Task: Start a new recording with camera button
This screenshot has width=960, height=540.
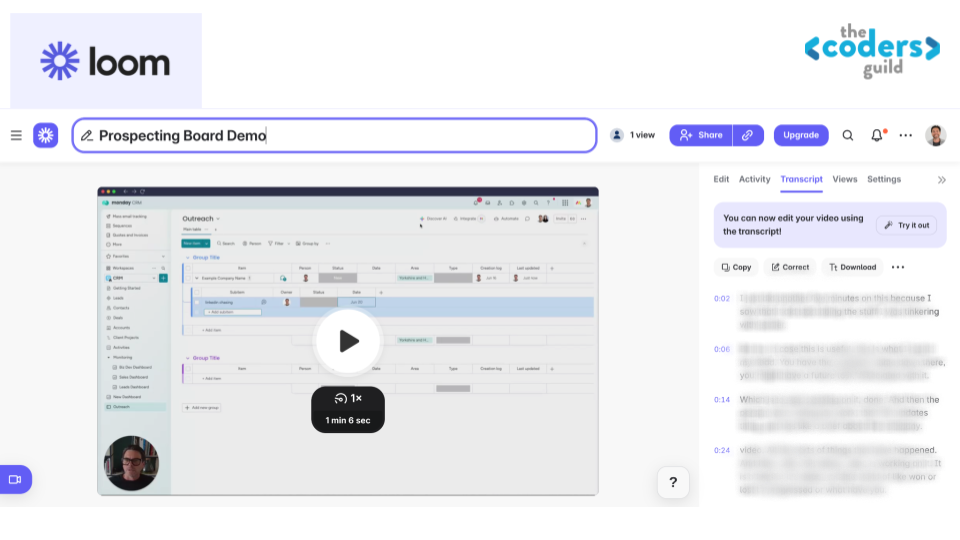Action: click(15, 479)
